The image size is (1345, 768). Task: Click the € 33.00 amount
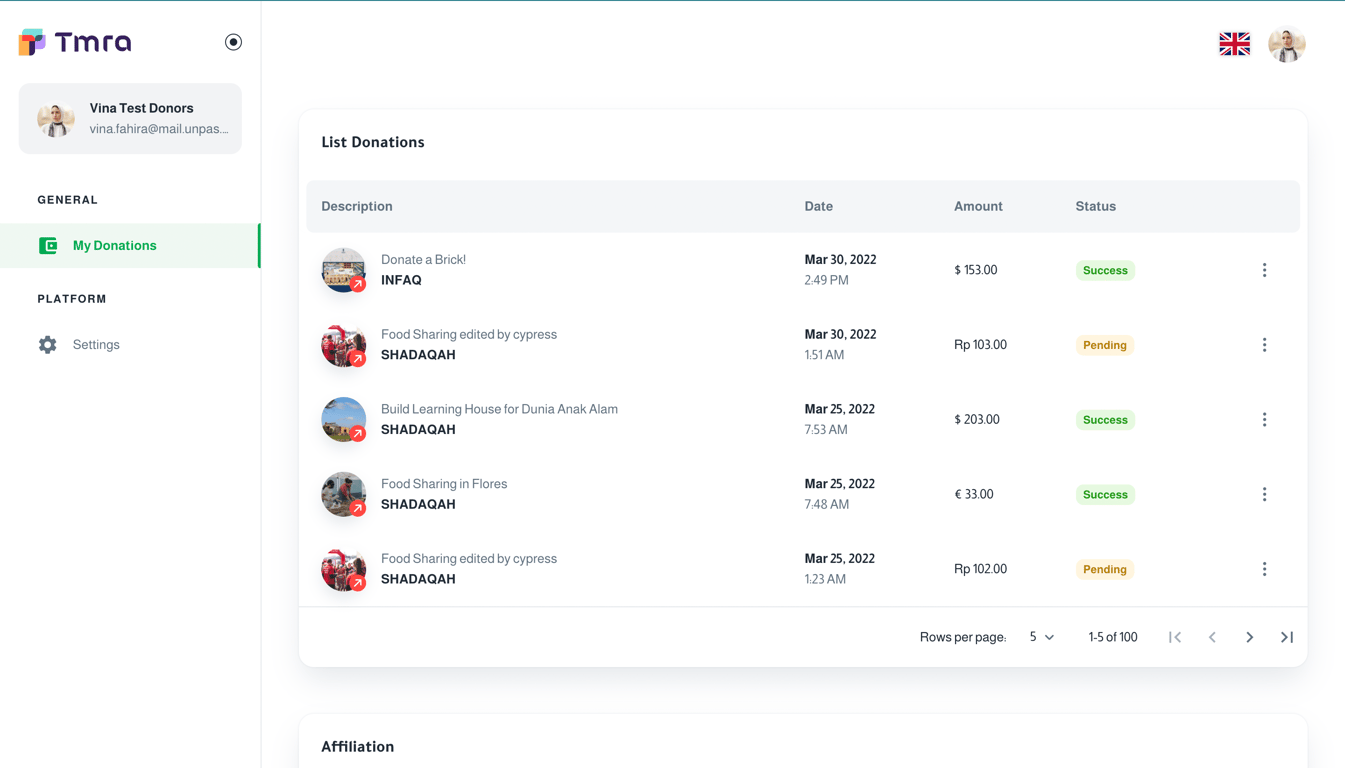(x=974, y=494)
